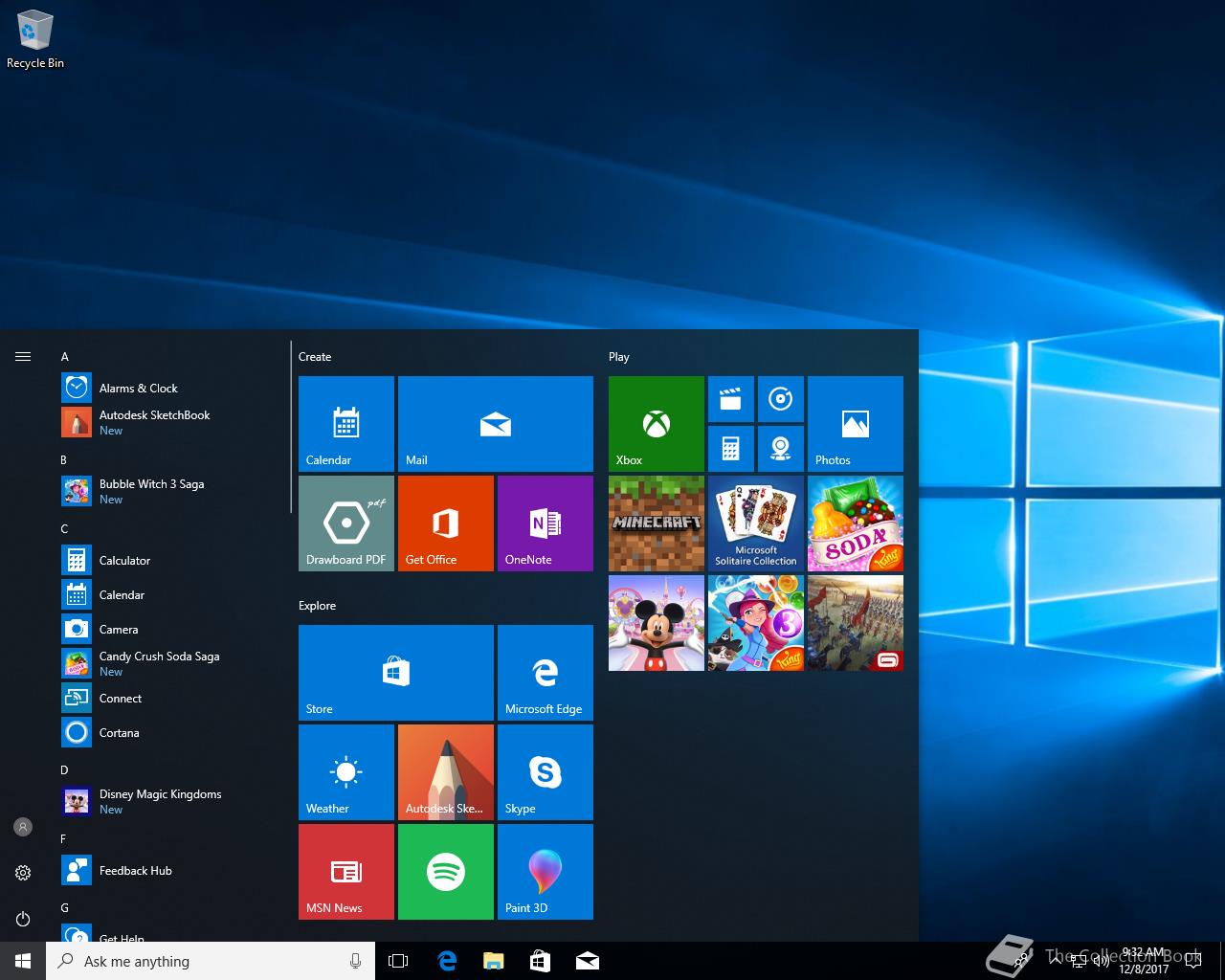Open Store from the taskbar

coord(541,961)
